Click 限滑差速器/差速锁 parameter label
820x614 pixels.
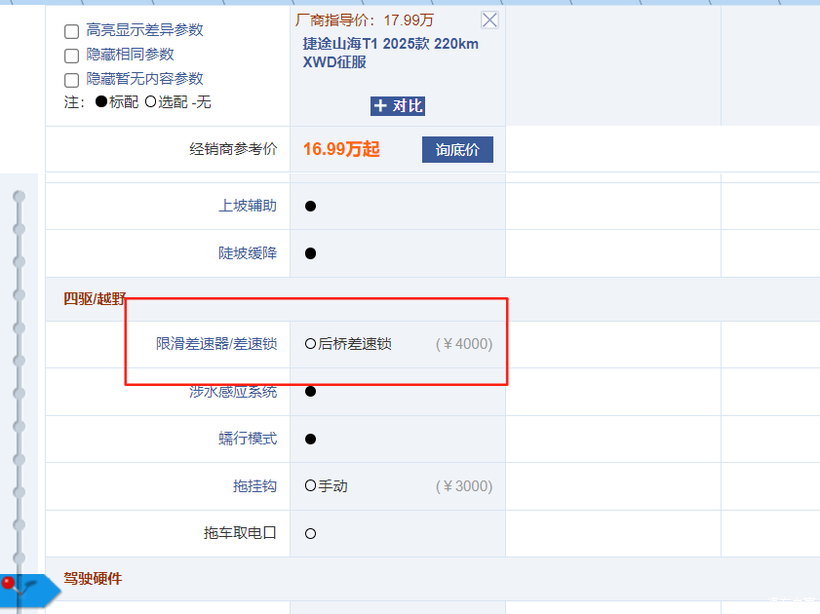217,344
